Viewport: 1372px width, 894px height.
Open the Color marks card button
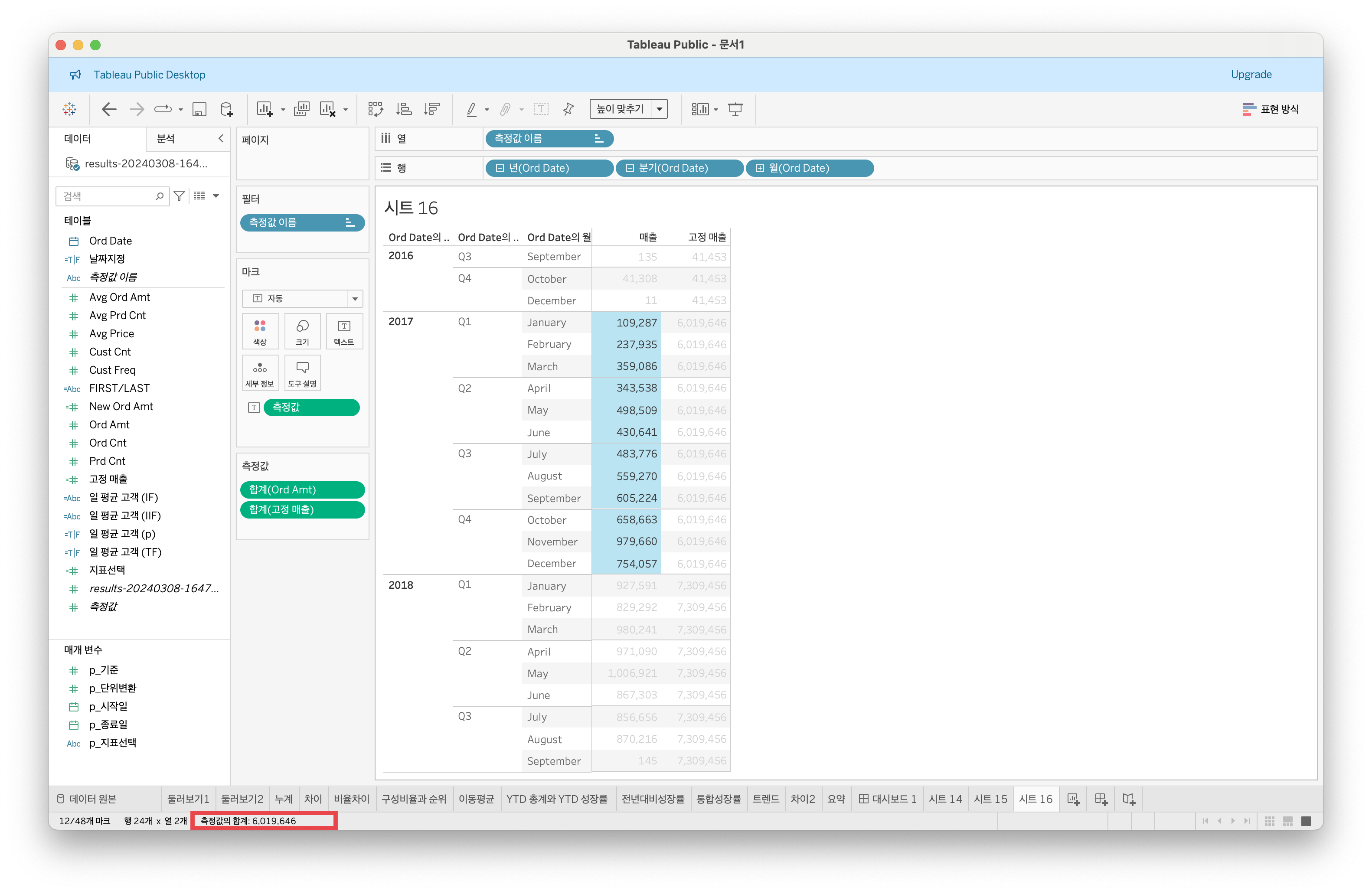[x=260, y=331]
